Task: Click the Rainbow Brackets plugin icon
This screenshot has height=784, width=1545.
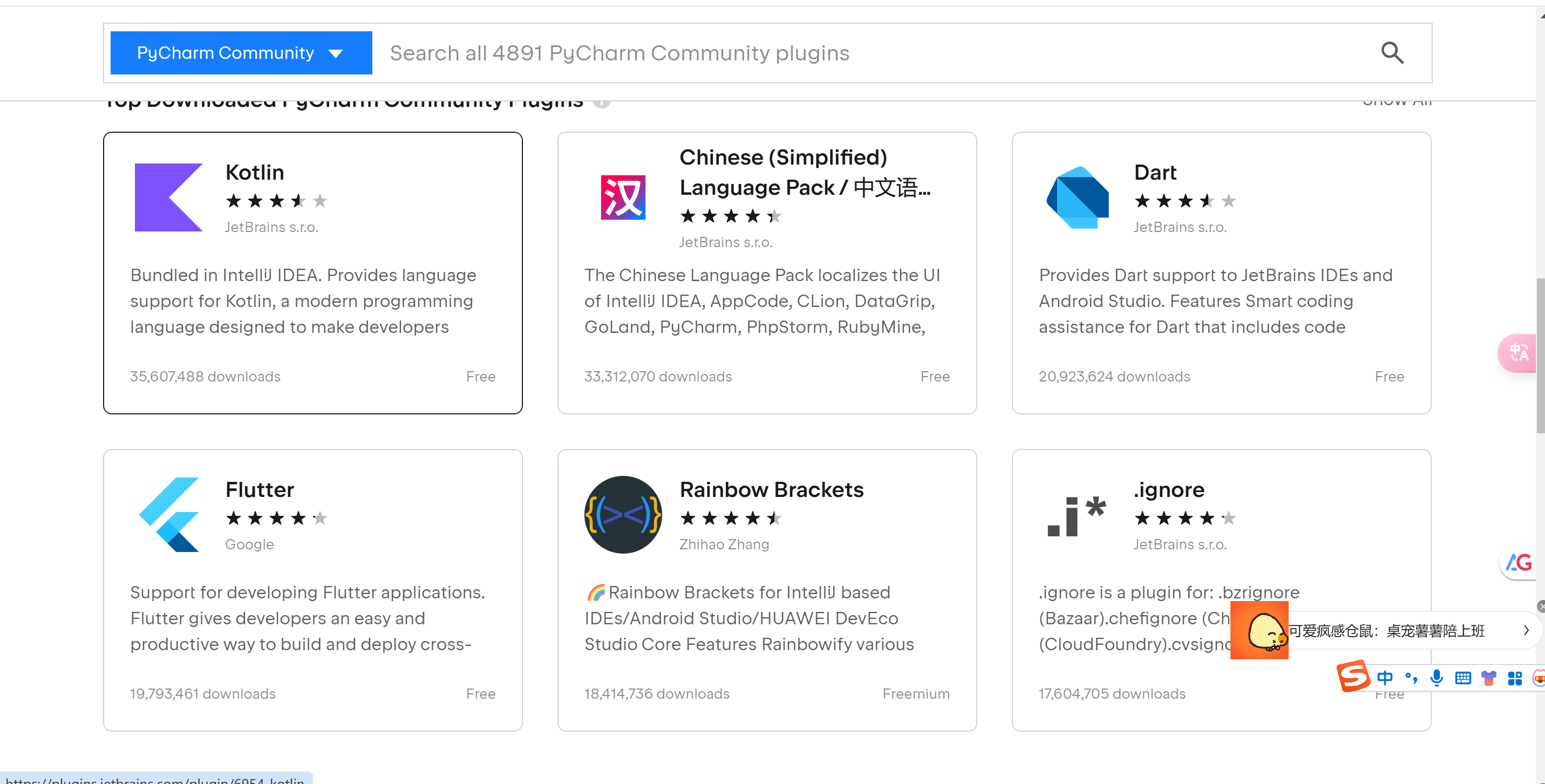Action: 623,515
